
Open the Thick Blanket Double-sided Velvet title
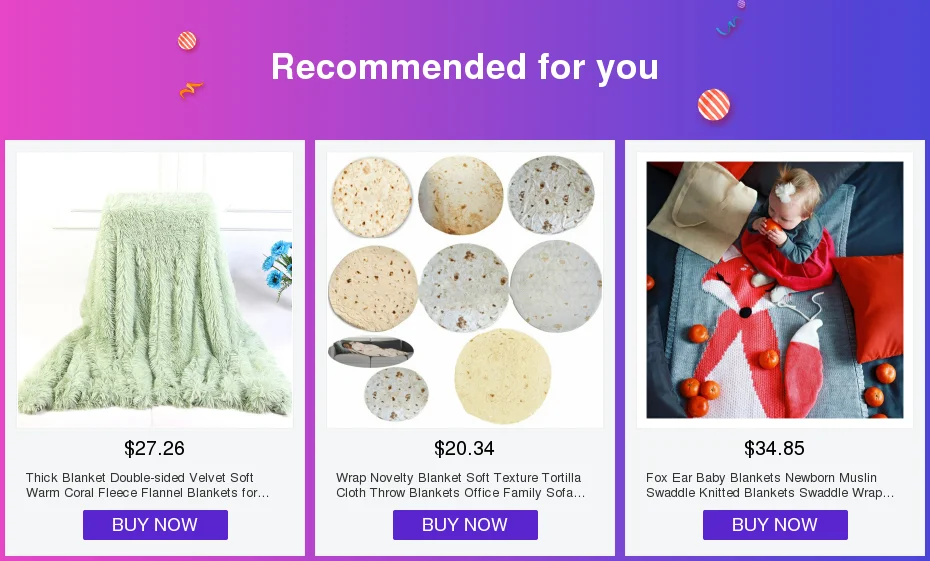[148, 485]
